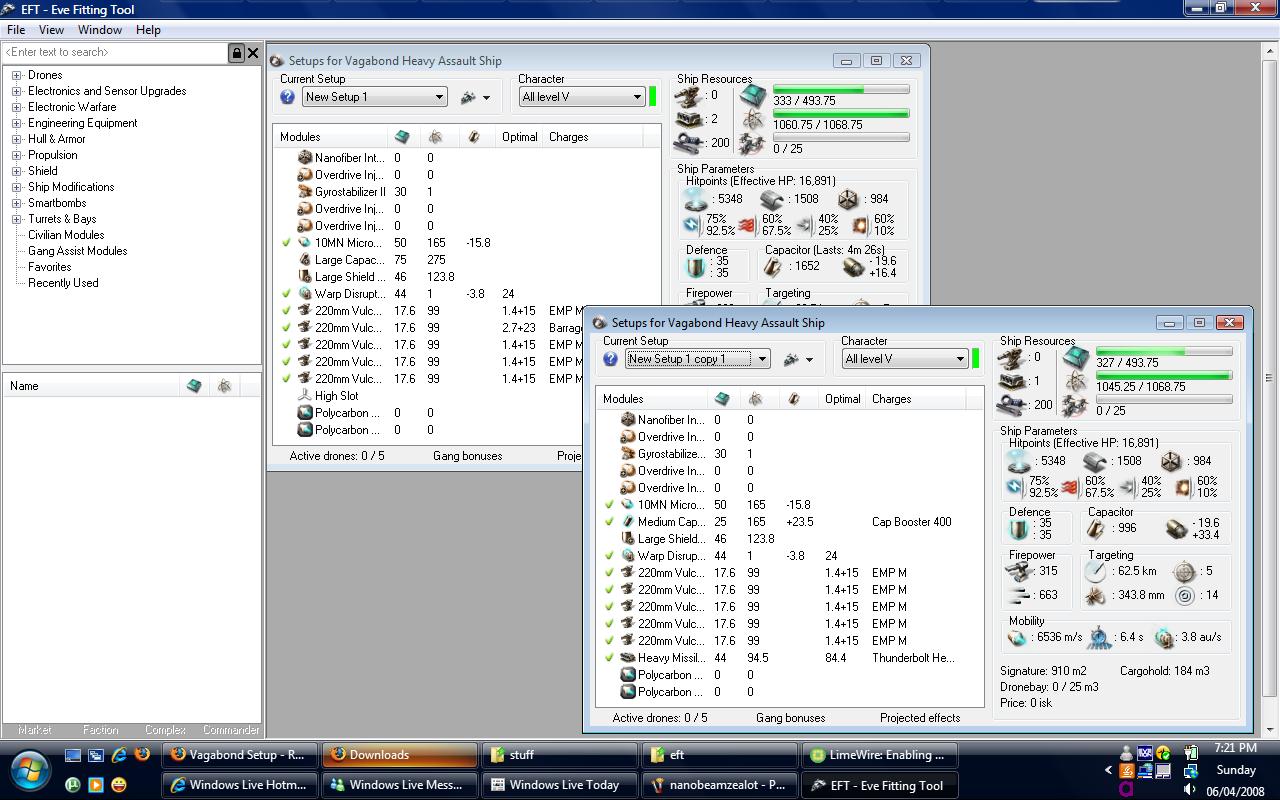1280x800 pixels.
Task: Click the warp speed icon showing 3.8 au/s
Action: coord(1165,637)
